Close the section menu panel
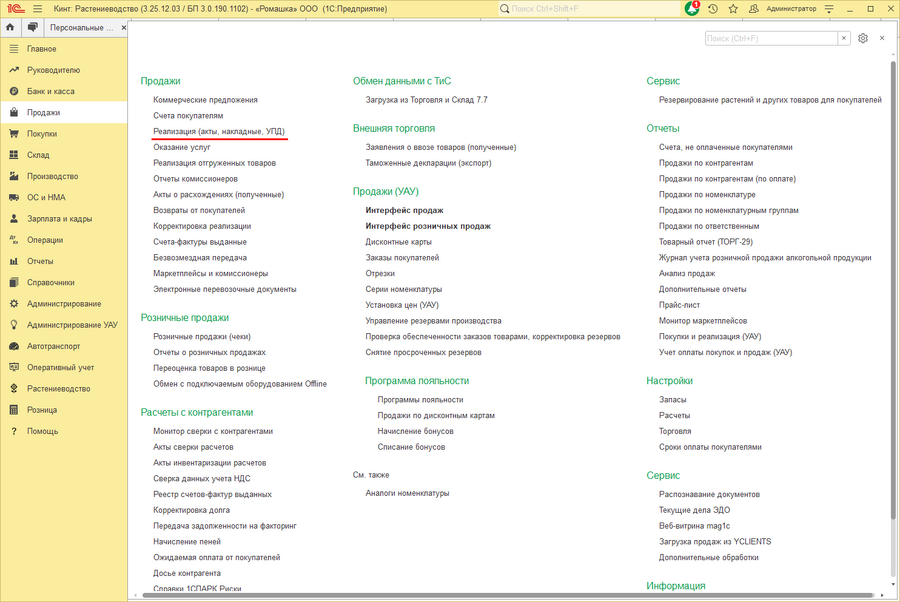This screenshot has width=900, height=602. (882, 38)
